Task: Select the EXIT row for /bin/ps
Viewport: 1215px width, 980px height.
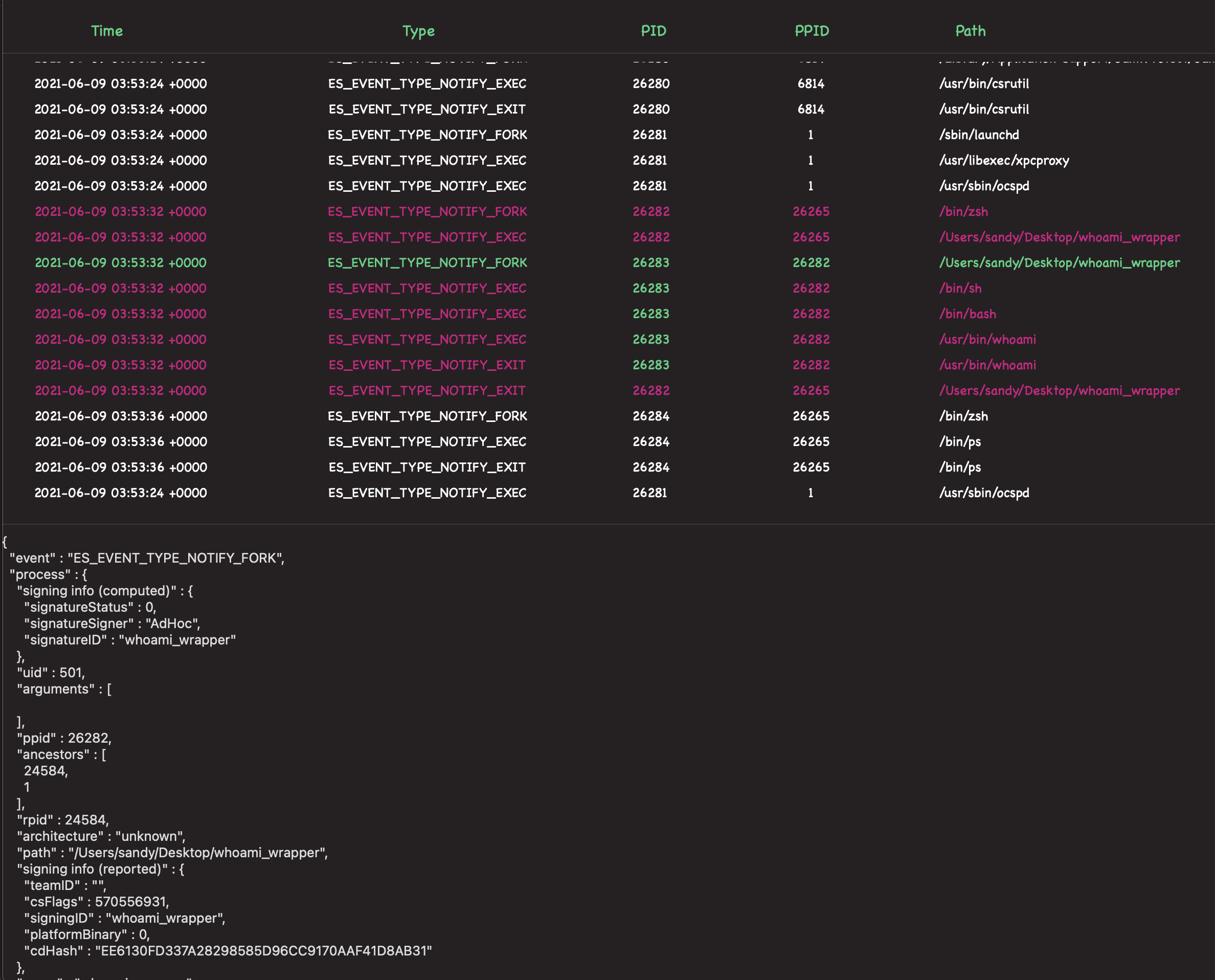Action: (427, 467)
